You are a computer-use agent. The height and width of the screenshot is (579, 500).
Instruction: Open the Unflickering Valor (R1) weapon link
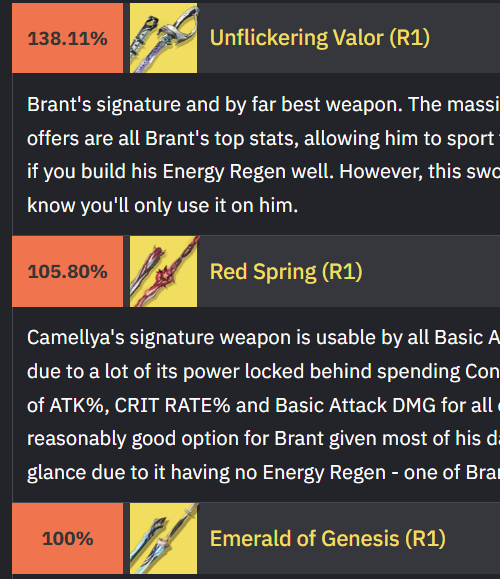320,38
